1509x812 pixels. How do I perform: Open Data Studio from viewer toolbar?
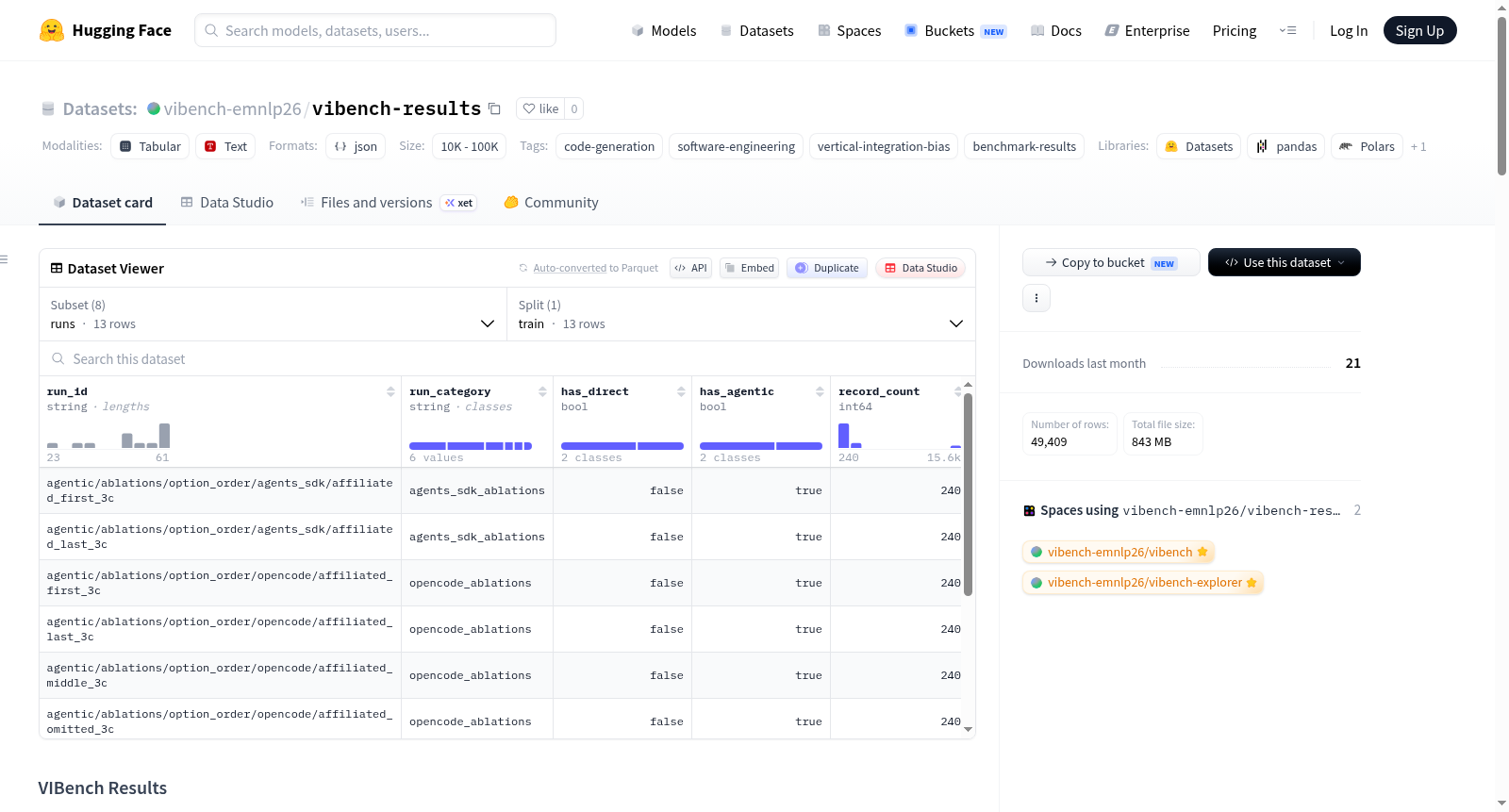[920, 268]
